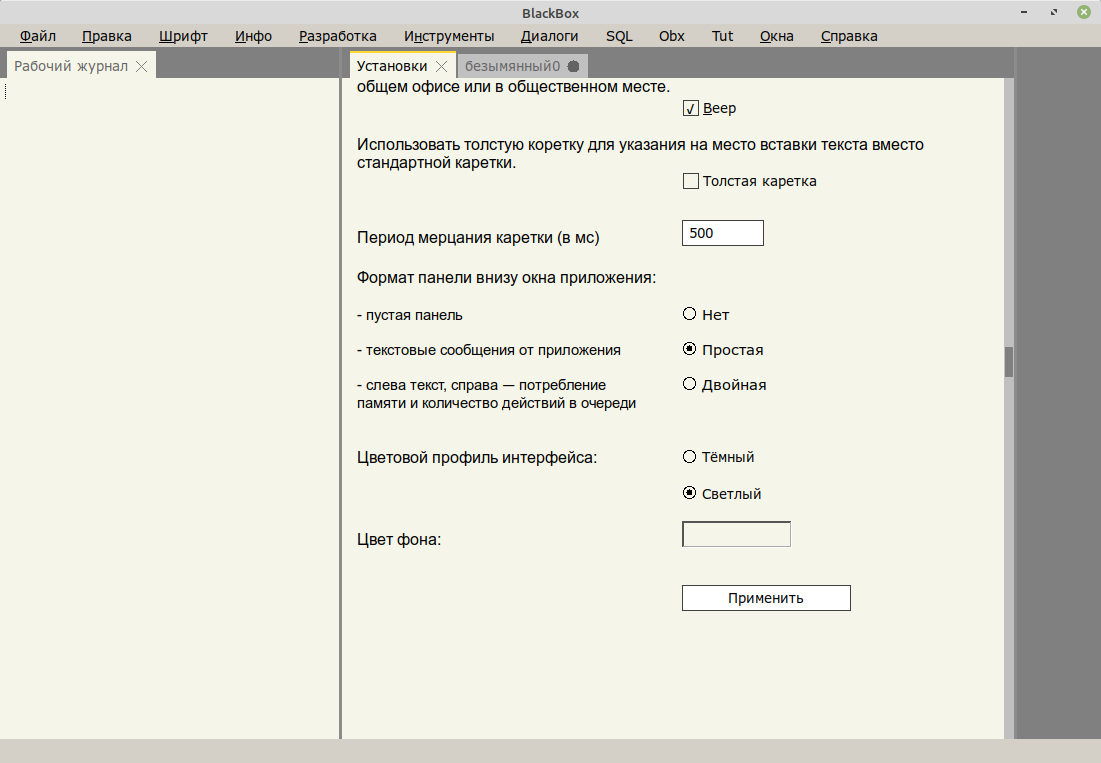1101x763 pixels.
Task: Expand the Инструменты menu
Action: pos(449,36)
